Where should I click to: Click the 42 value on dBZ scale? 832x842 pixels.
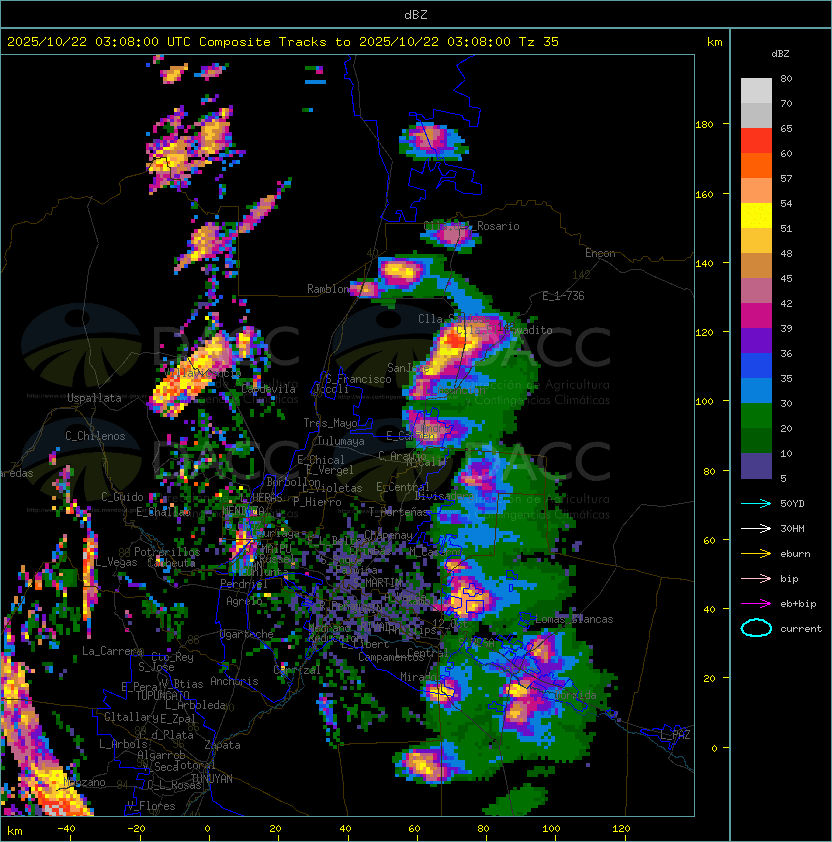tap(786, 303)
